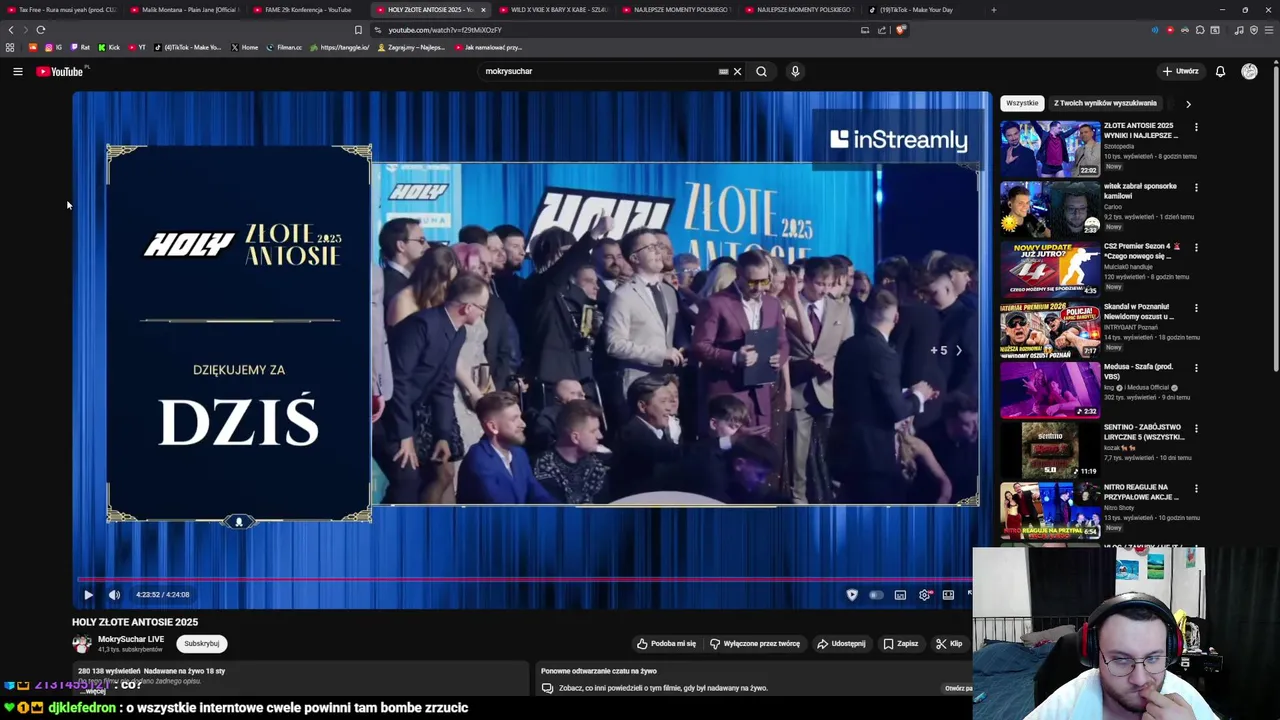Open the Zagrajmy – Najleps bookmark
The height and width of the screenshot is (720, 1280).
[x=411, y=47]
